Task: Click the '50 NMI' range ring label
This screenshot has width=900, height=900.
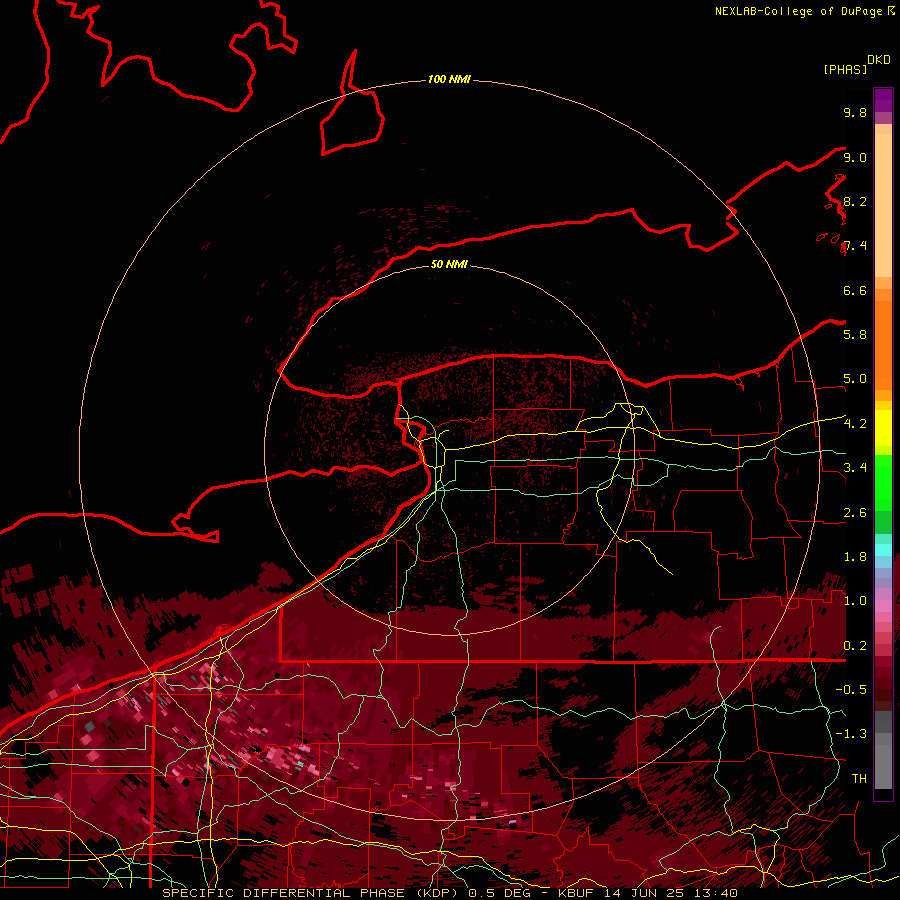Action: [x=449, y=264]
